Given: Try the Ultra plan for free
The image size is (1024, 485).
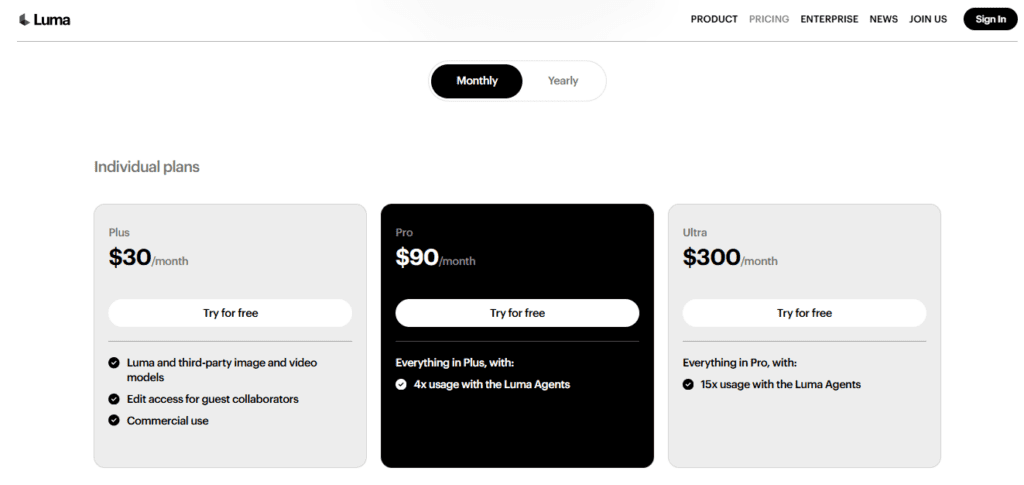Looking at the screenshot, I should (804, 313).
